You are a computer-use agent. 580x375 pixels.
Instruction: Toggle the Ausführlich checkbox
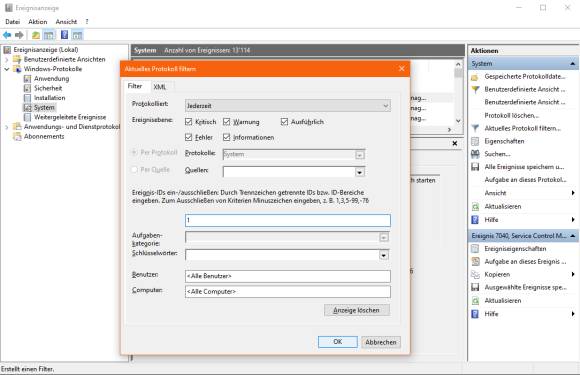pos(284,122)
